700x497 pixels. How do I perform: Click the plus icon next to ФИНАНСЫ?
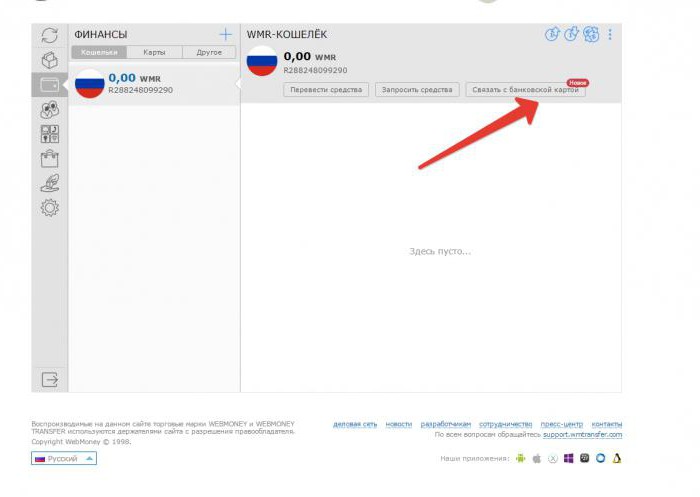(225, 34)
